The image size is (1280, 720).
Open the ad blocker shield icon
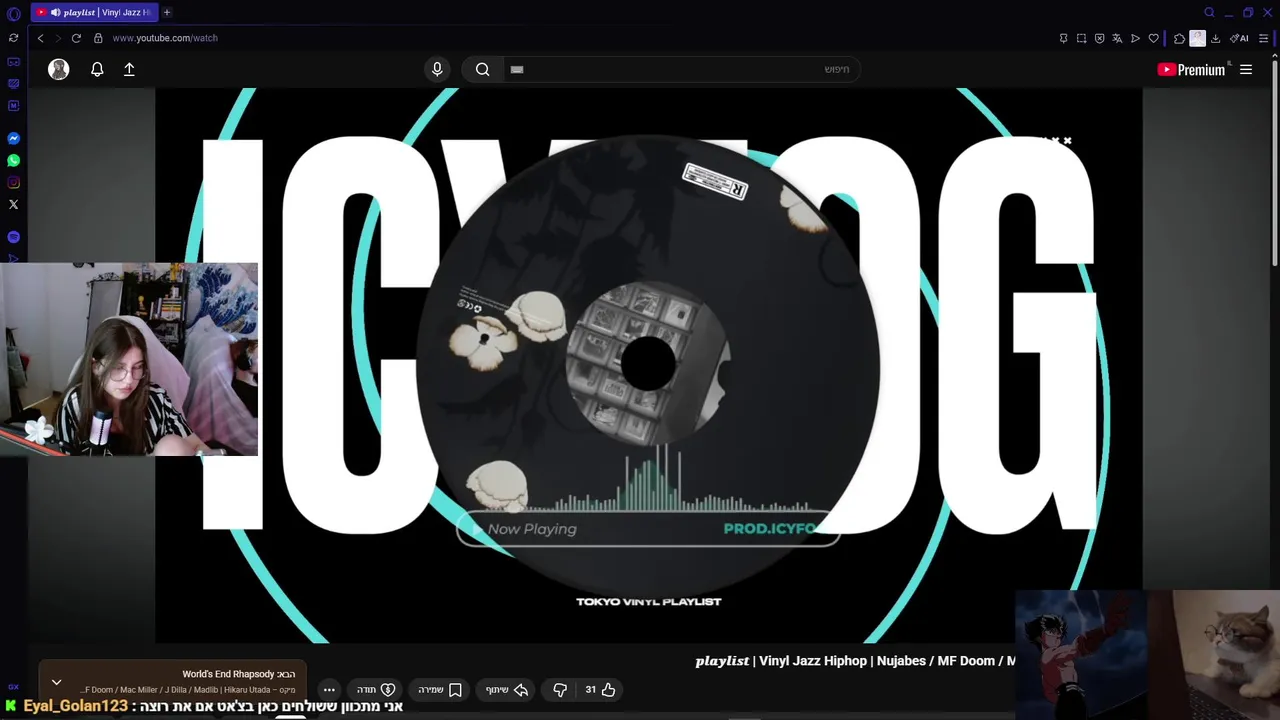pos(1099,38)
